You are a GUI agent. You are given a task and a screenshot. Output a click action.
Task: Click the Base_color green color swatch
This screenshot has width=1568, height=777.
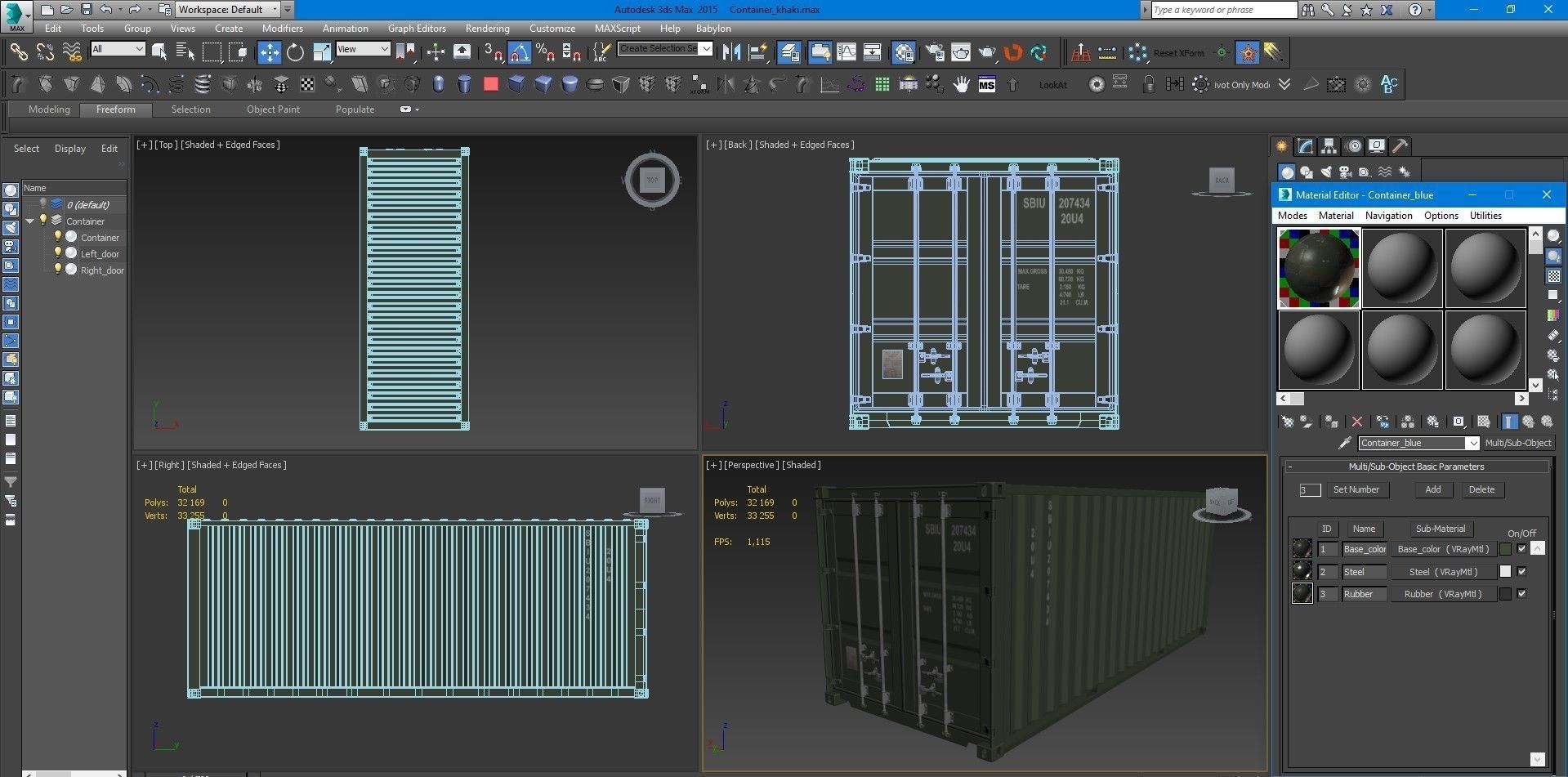pyautogui.click(x=1505, y=549)
